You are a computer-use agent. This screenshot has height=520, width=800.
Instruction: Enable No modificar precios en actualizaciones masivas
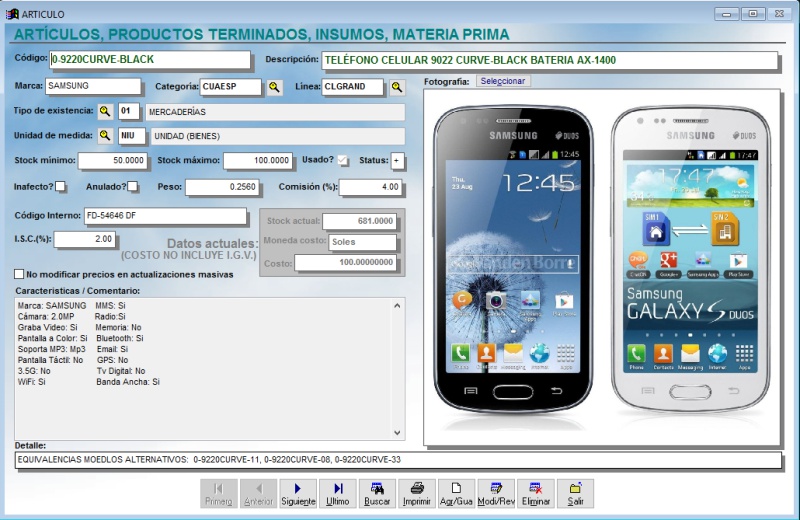coord(19,274)
